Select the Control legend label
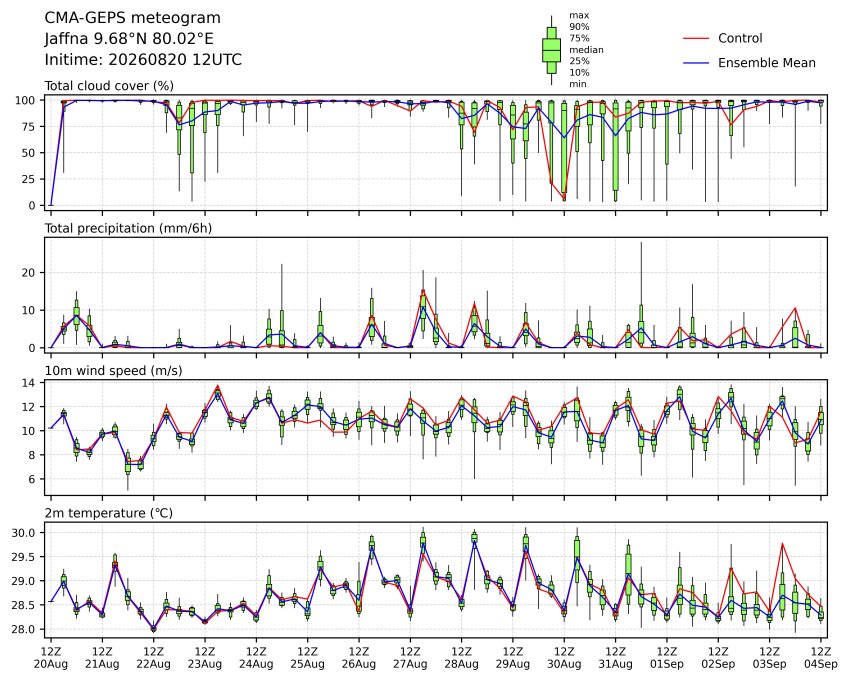 pos(740,38)
